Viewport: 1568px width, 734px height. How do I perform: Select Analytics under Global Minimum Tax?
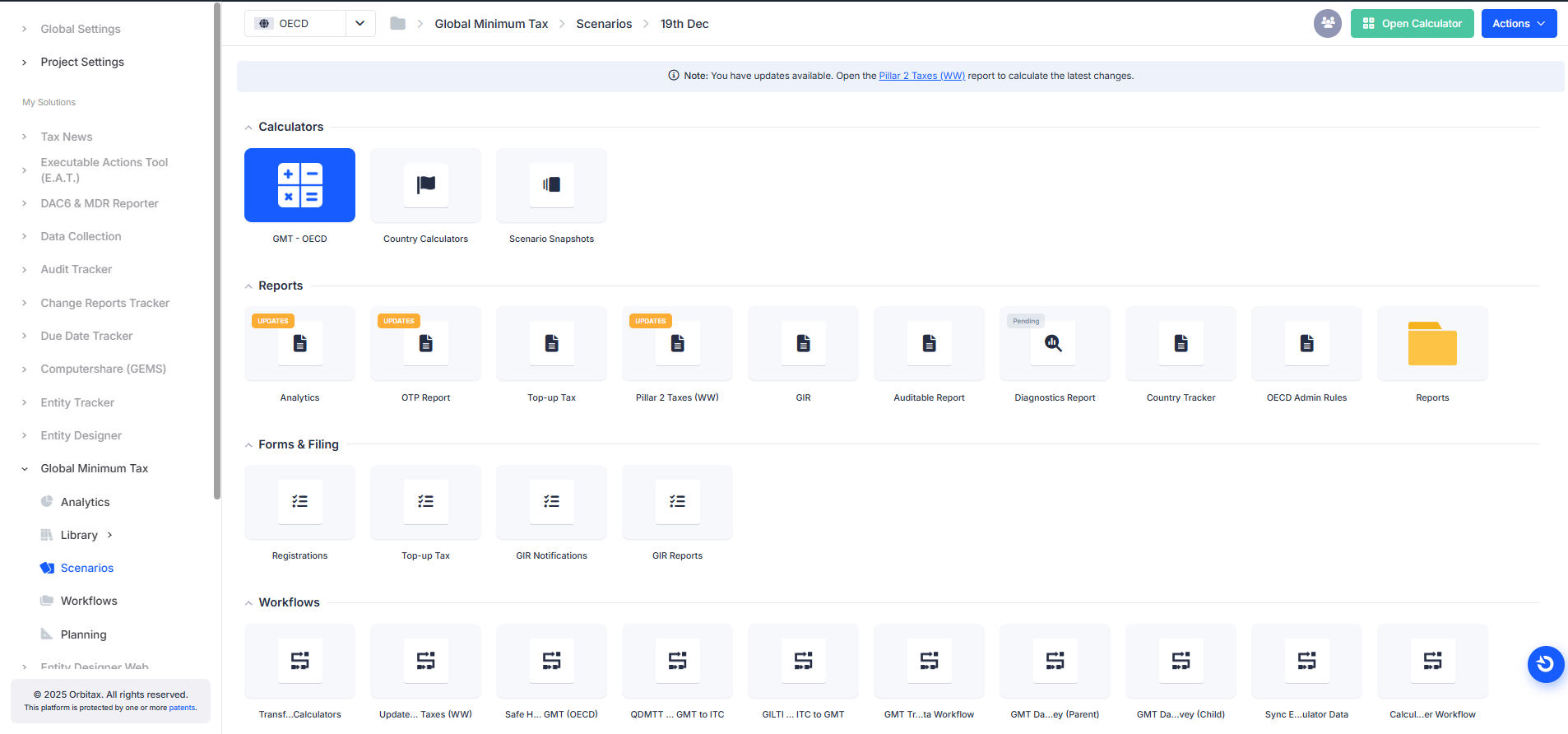[x=85, y=502]
